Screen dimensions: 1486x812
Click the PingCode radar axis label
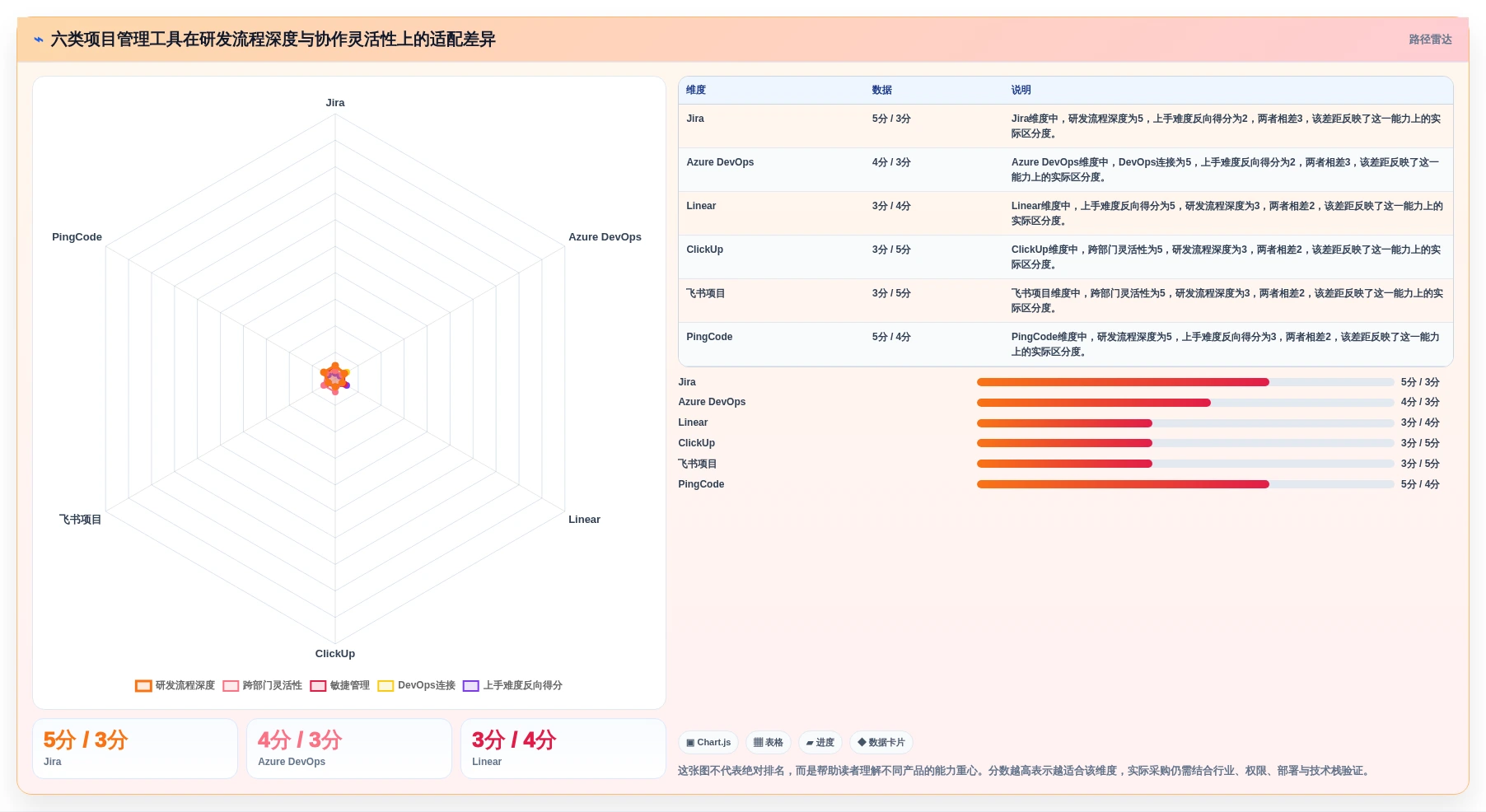coord(77,237)
